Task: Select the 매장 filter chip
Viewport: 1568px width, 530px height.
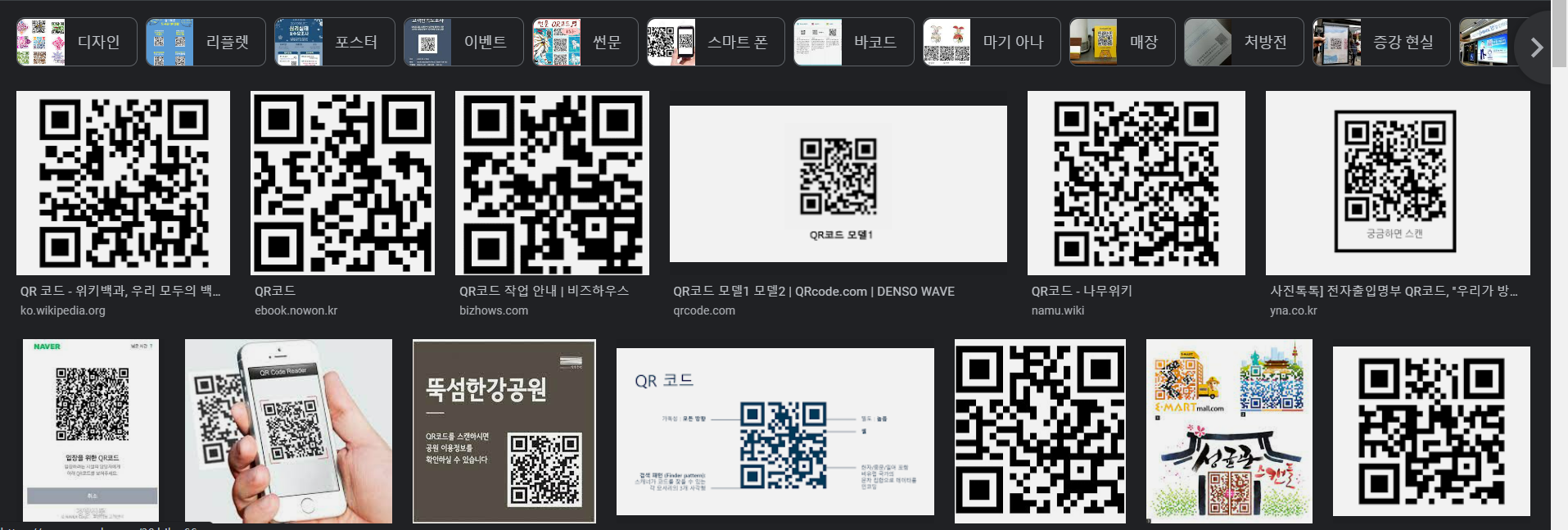Action: point(1122,42)
